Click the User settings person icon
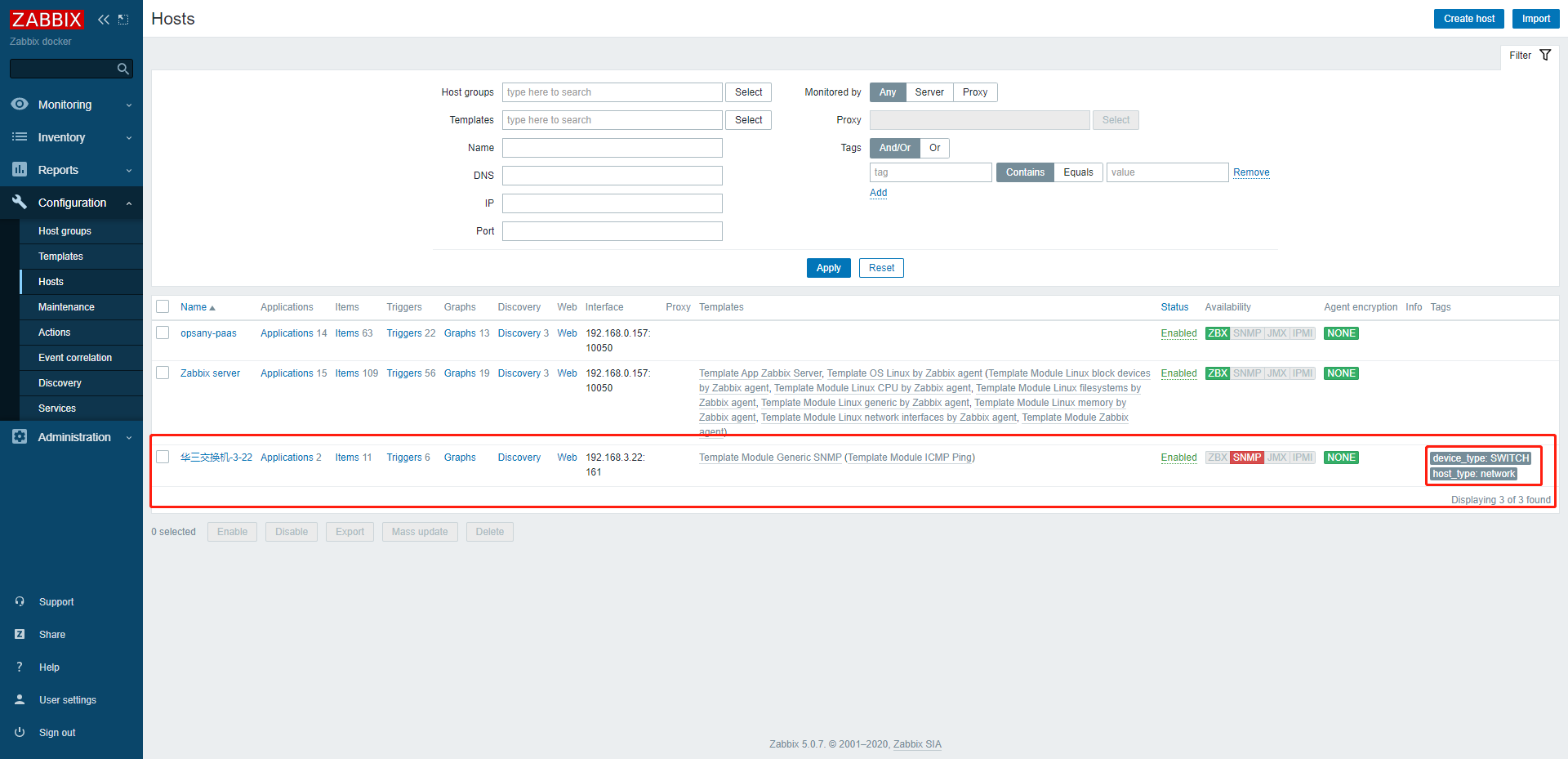Viewport: 1568px width, 759px height. pyautogui.click(x=20, y=699)
